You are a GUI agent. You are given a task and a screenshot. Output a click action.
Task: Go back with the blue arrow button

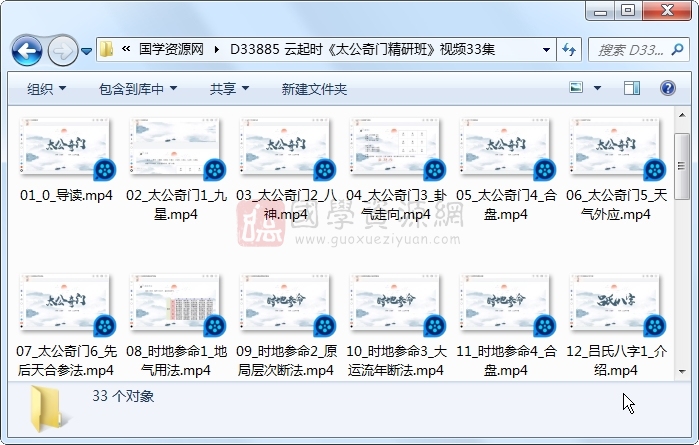point(27,51)
